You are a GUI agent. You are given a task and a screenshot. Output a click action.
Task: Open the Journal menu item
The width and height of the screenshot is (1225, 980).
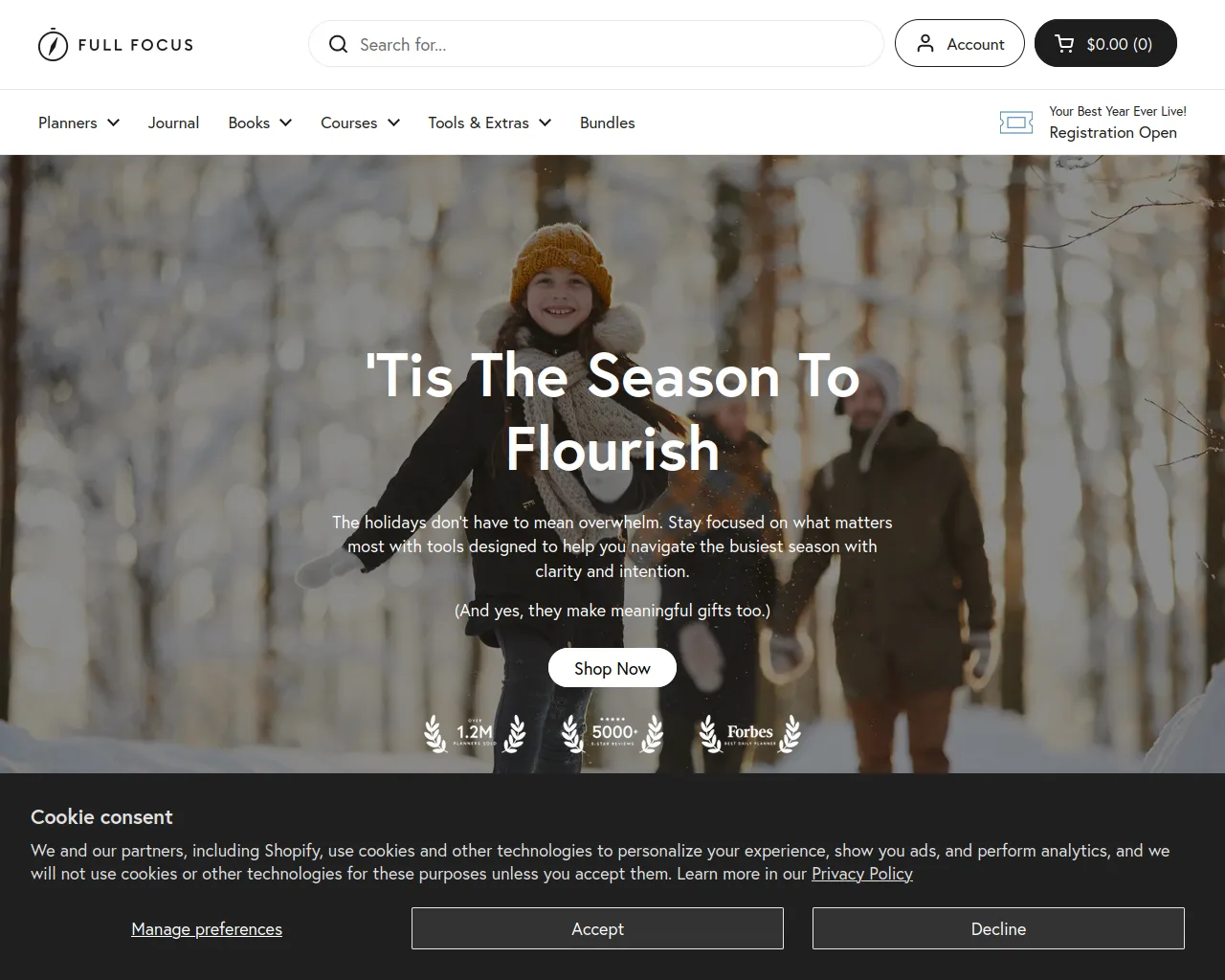point(173,122)
